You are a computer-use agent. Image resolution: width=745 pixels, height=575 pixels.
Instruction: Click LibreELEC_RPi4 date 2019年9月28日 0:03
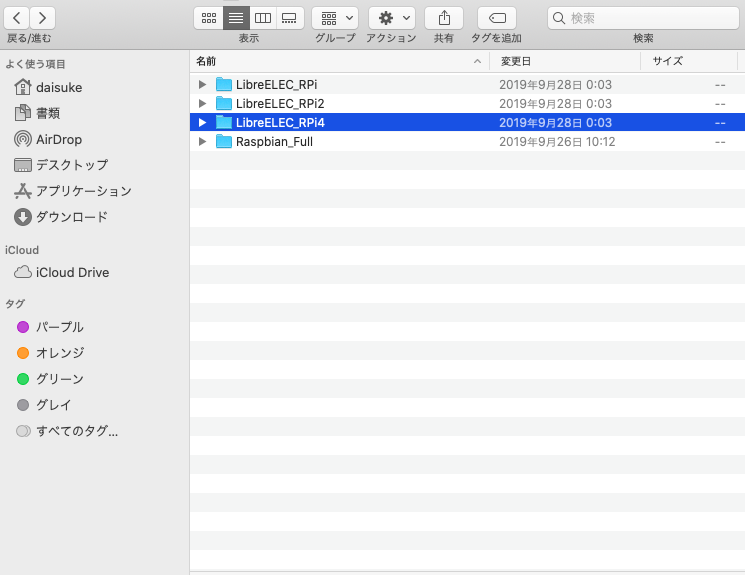click(555, 123)
